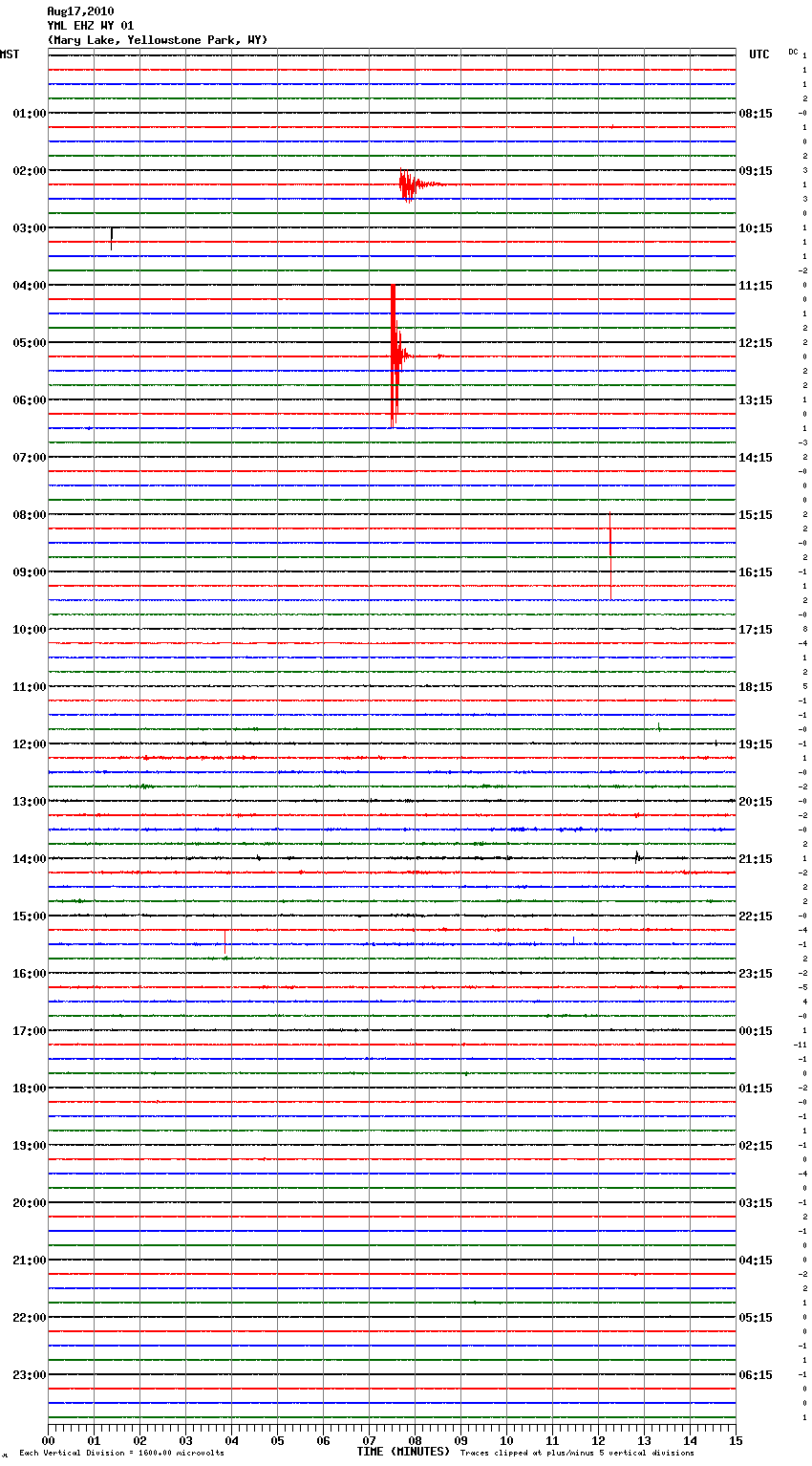Click the black spike on the 03:00 trace
The height and width of the screenshot is (1466, 812).
coord(112,238)
